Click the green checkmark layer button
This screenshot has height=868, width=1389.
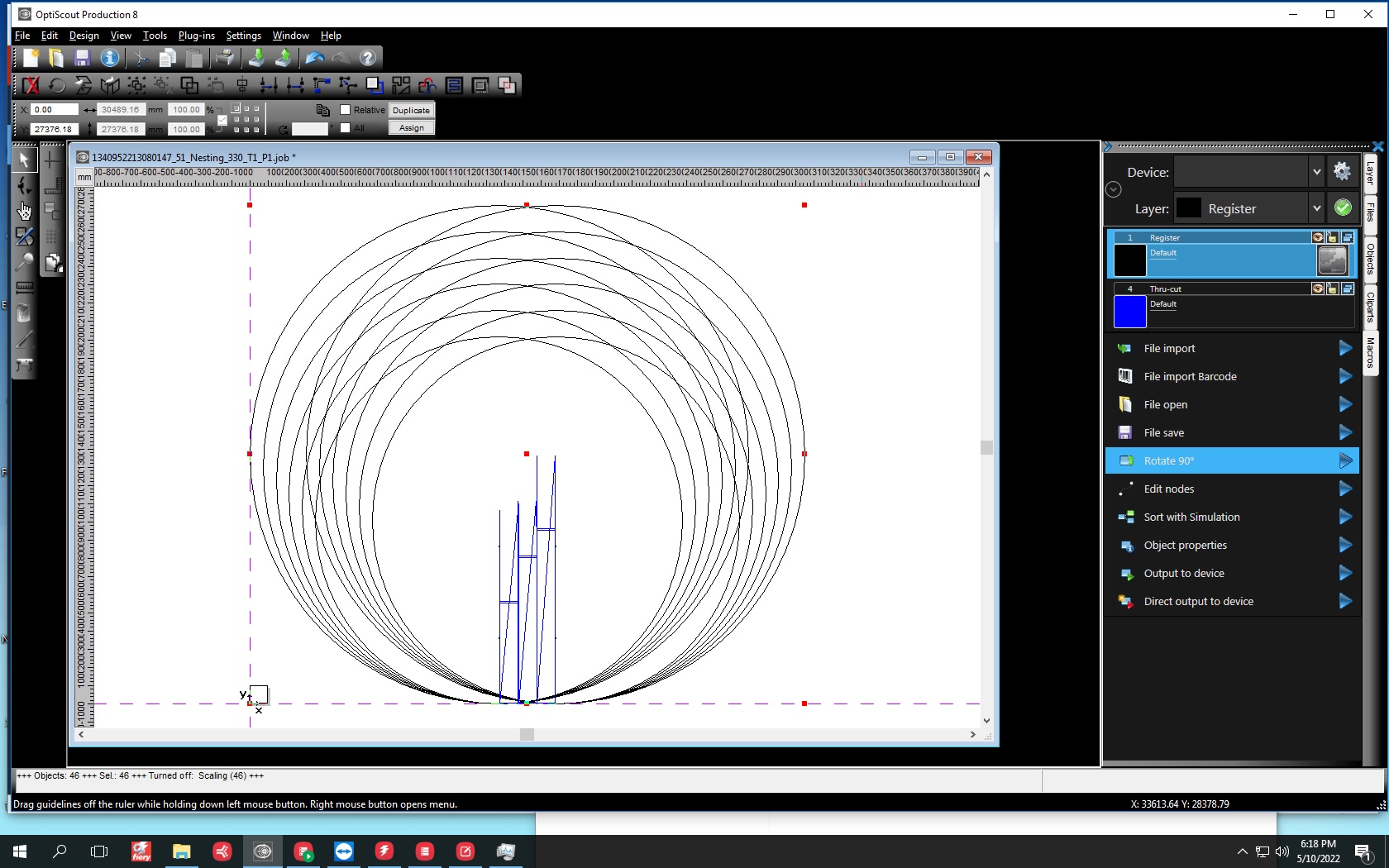coord(1343,207)
